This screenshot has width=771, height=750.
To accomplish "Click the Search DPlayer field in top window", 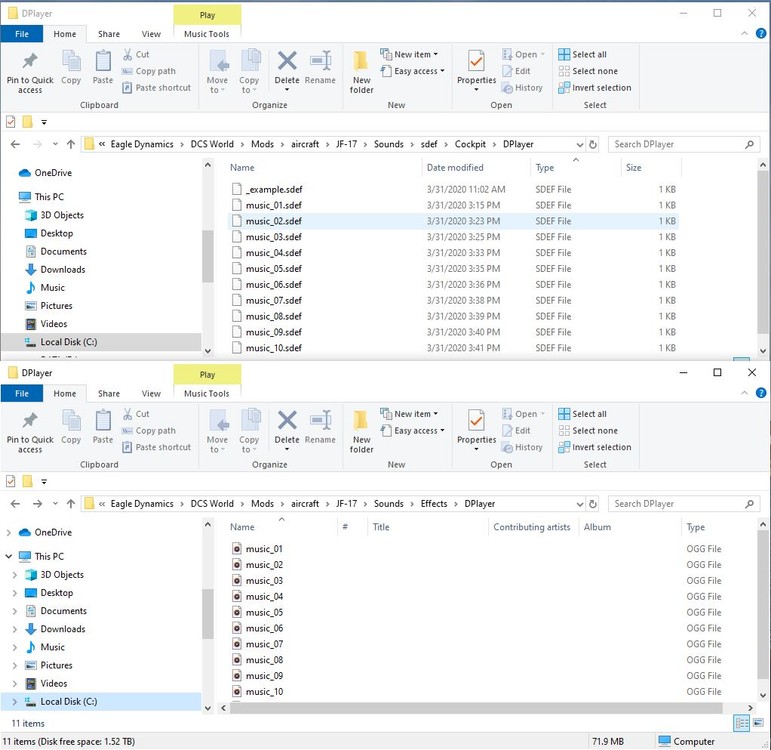I will 683,145.
